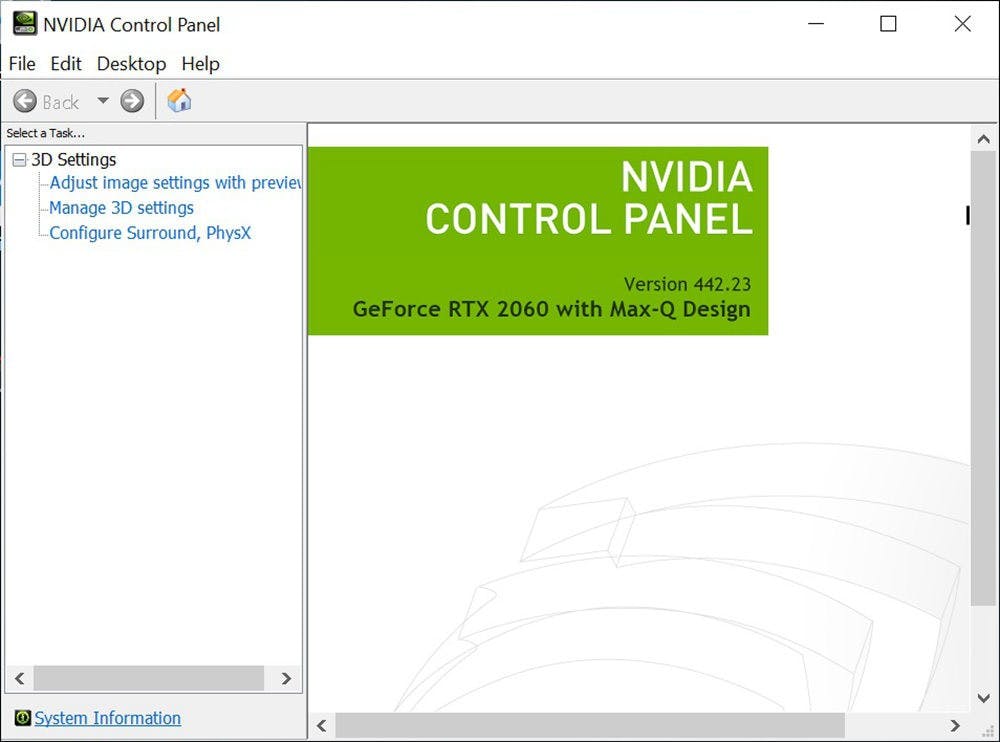Open the Edit menu
This screenshot has width=1000, height=742.
click(66, 64)
